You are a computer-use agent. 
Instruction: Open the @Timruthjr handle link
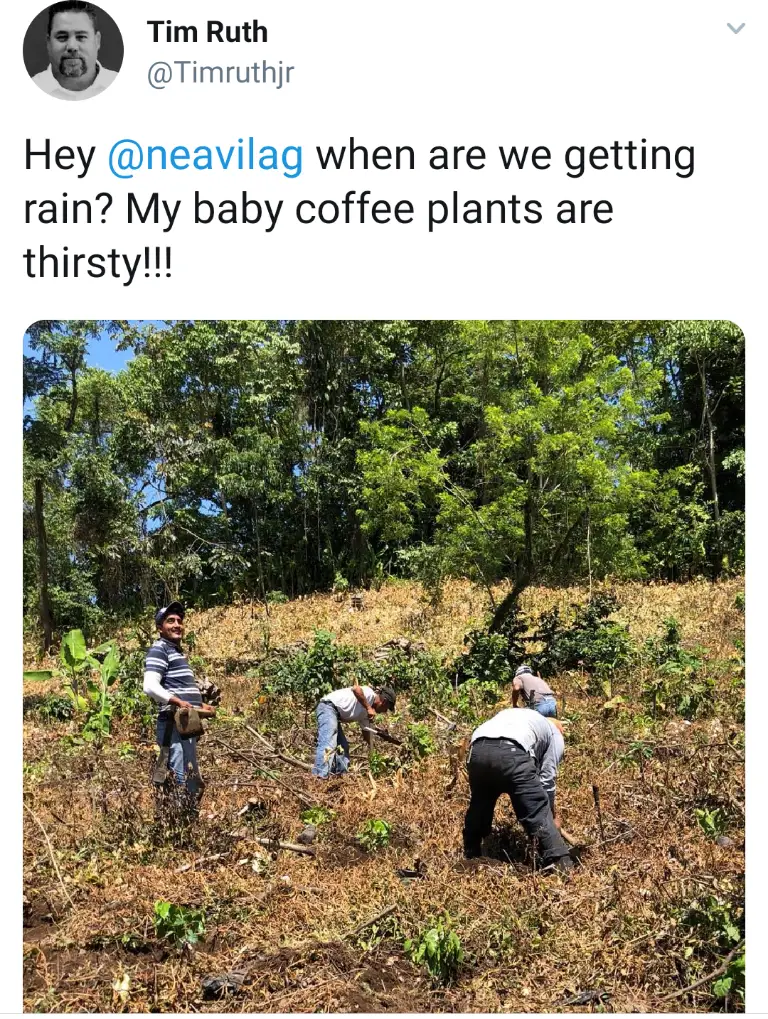[220, 73]
